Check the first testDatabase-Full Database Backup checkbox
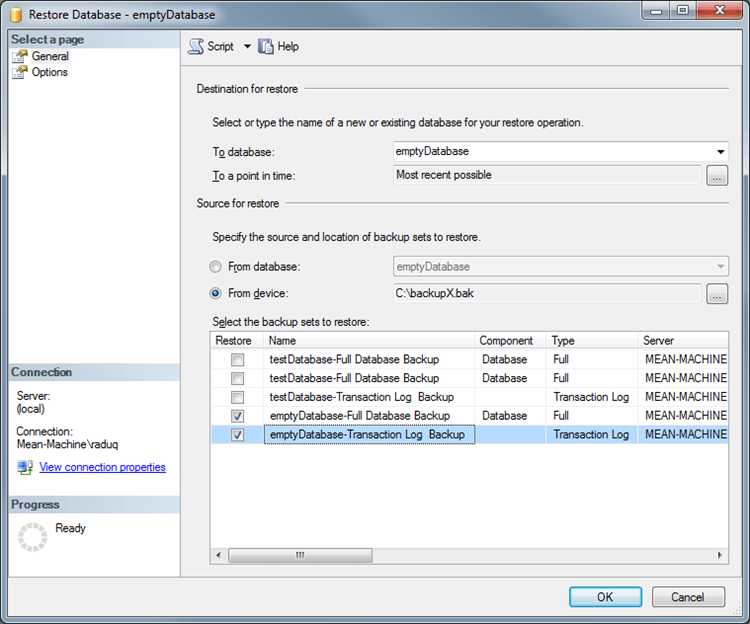750x624 pixels. pyautogui.click(x=237, y=360)
